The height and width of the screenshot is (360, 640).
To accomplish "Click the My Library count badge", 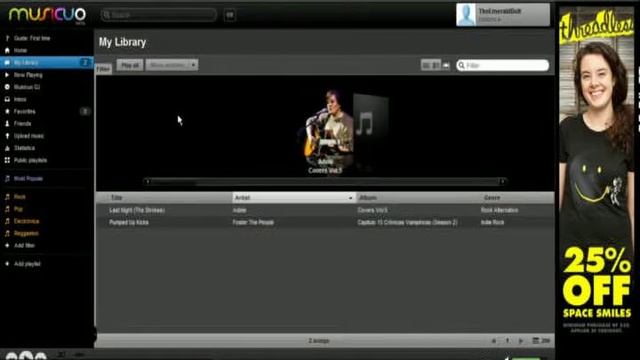I will (85, 63).
